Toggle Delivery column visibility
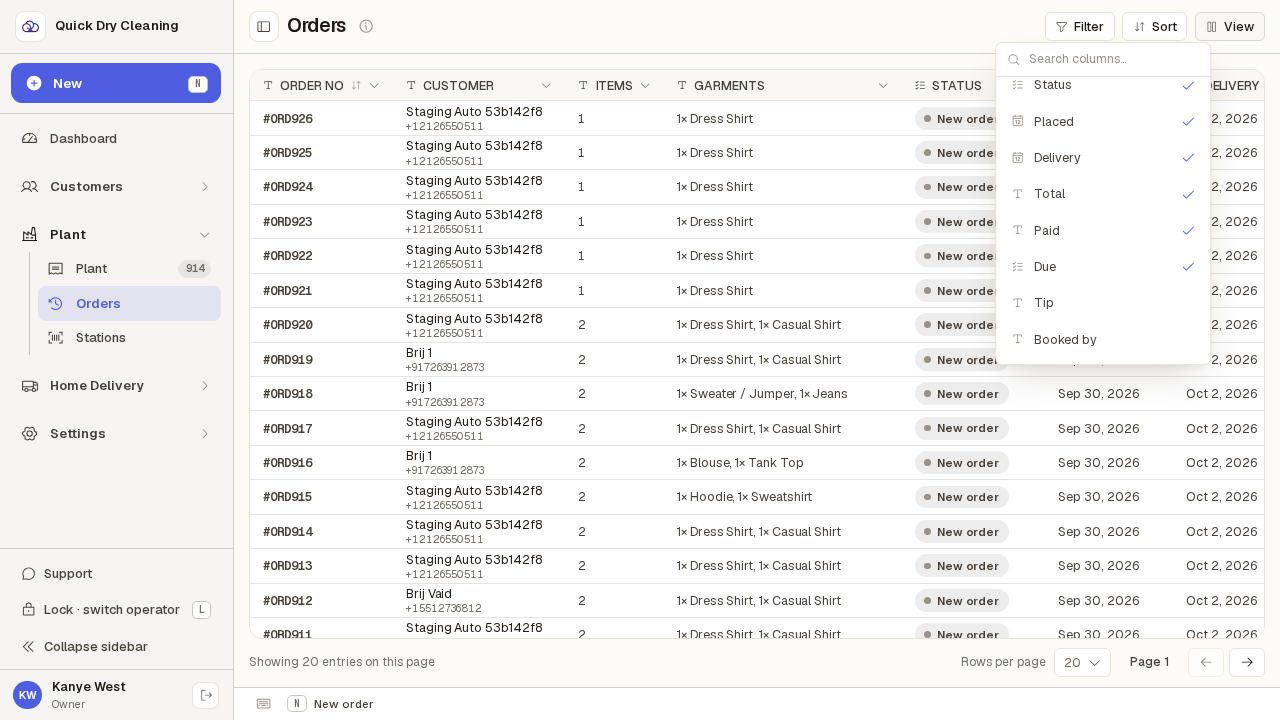The image size is (1280, 720). coord(1103,157)
